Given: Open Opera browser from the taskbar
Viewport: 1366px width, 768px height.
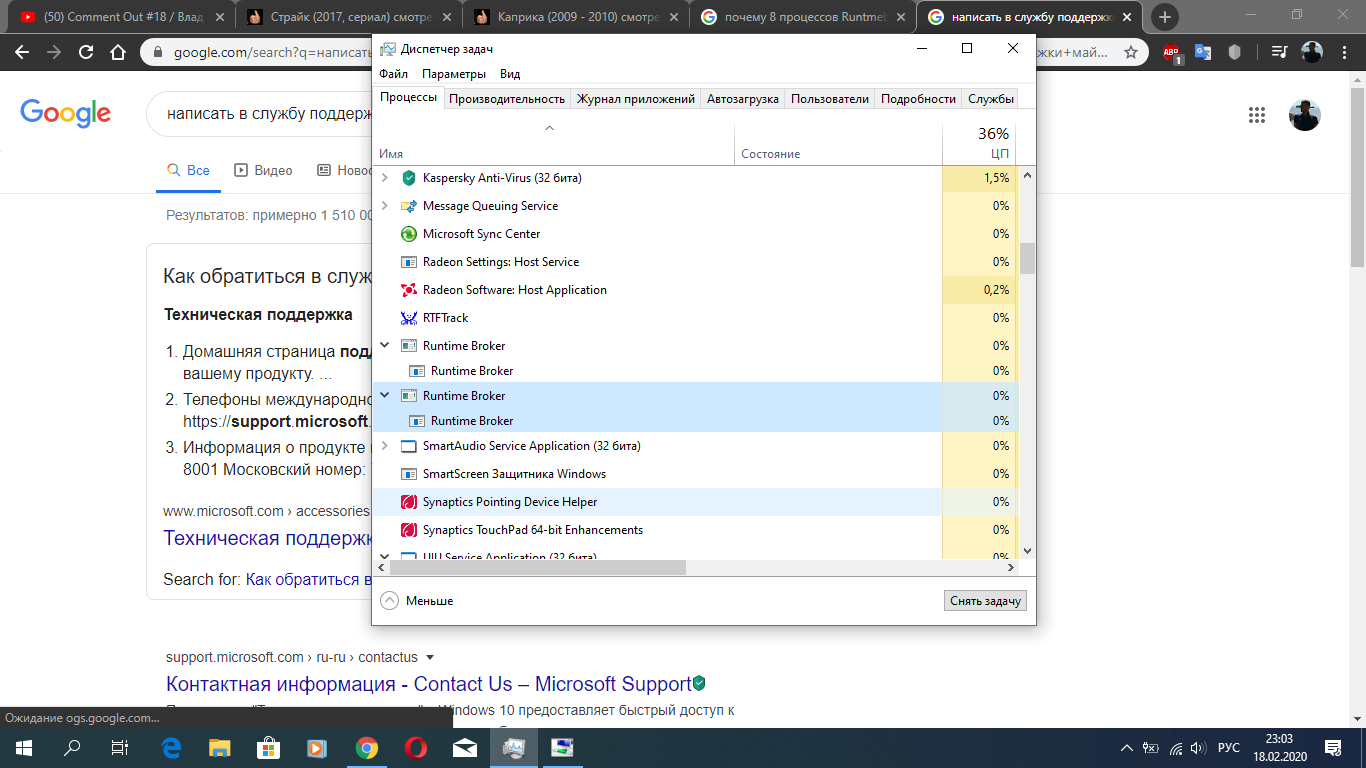Looking at the screenshot, I should coord(416,747).
